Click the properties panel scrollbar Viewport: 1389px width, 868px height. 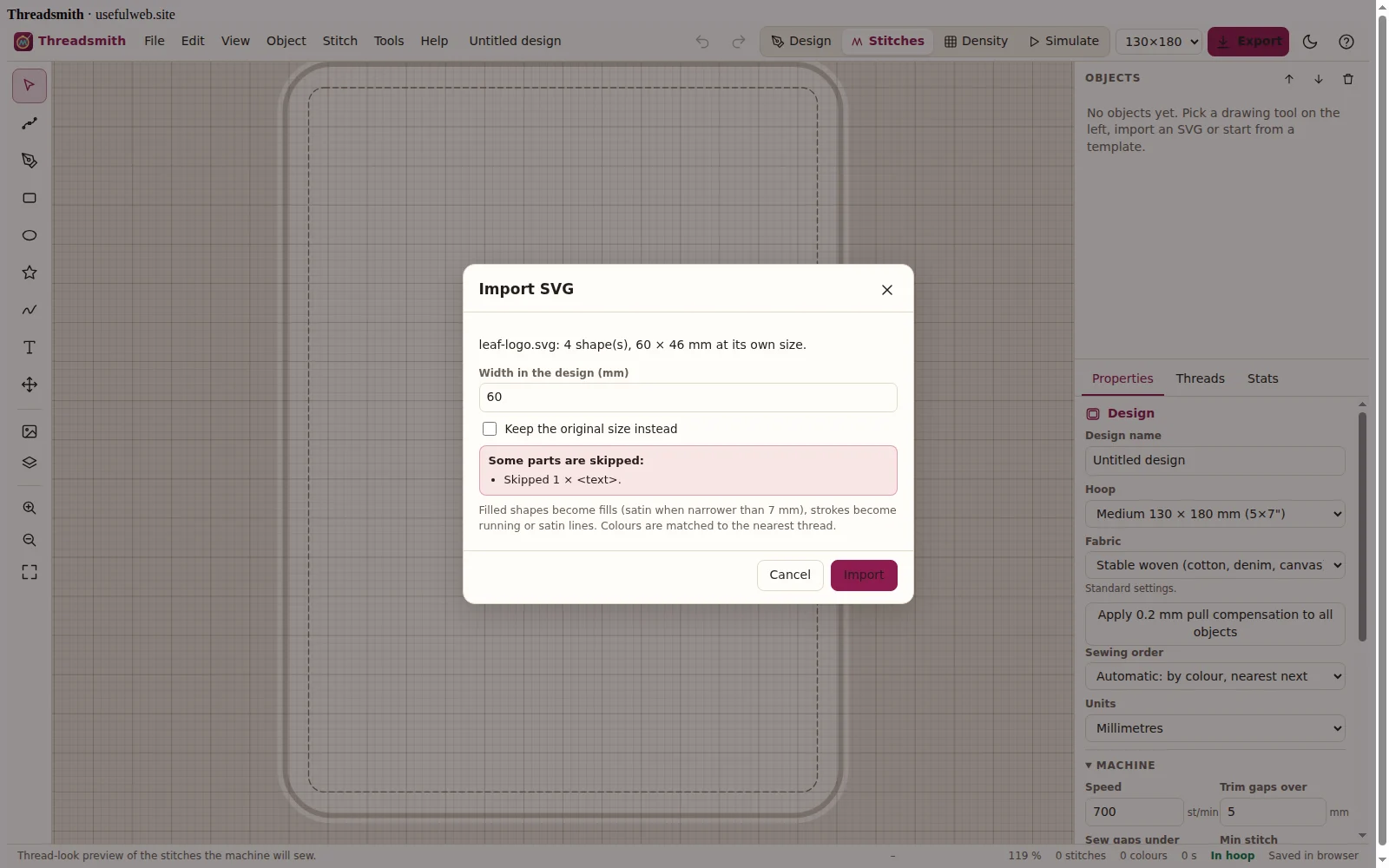click(x=1362, y=526)
